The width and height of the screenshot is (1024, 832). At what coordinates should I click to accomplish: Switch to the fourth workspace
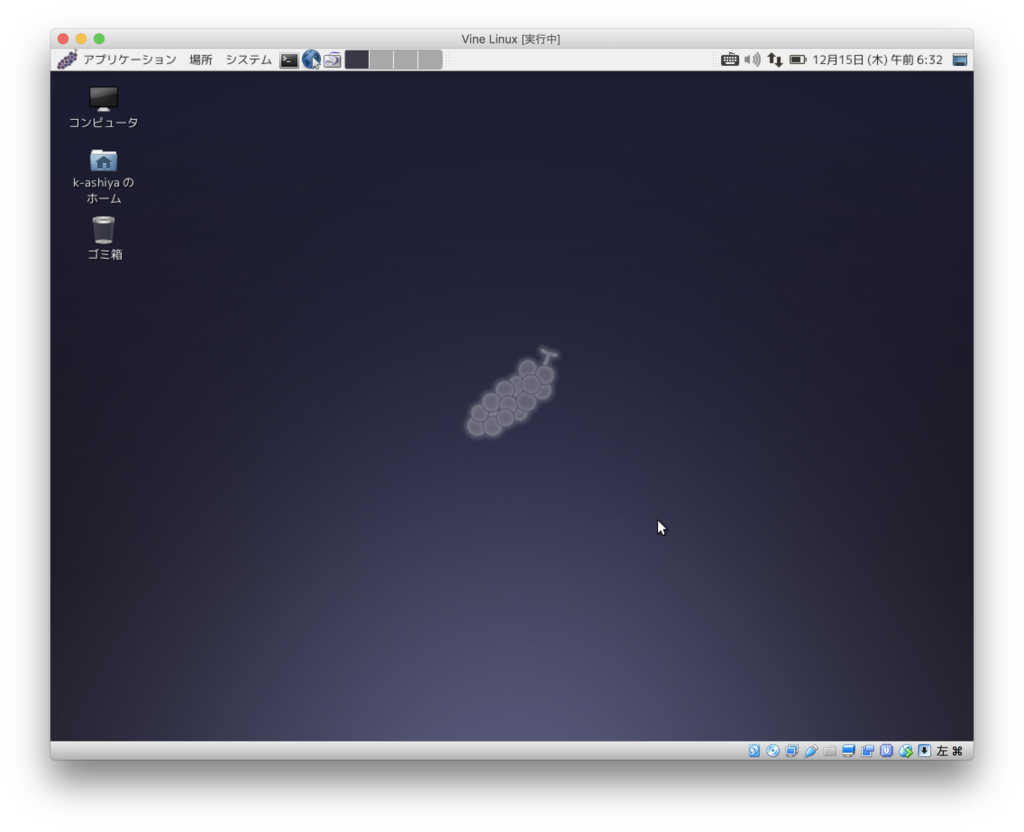(x=430, y=59)
